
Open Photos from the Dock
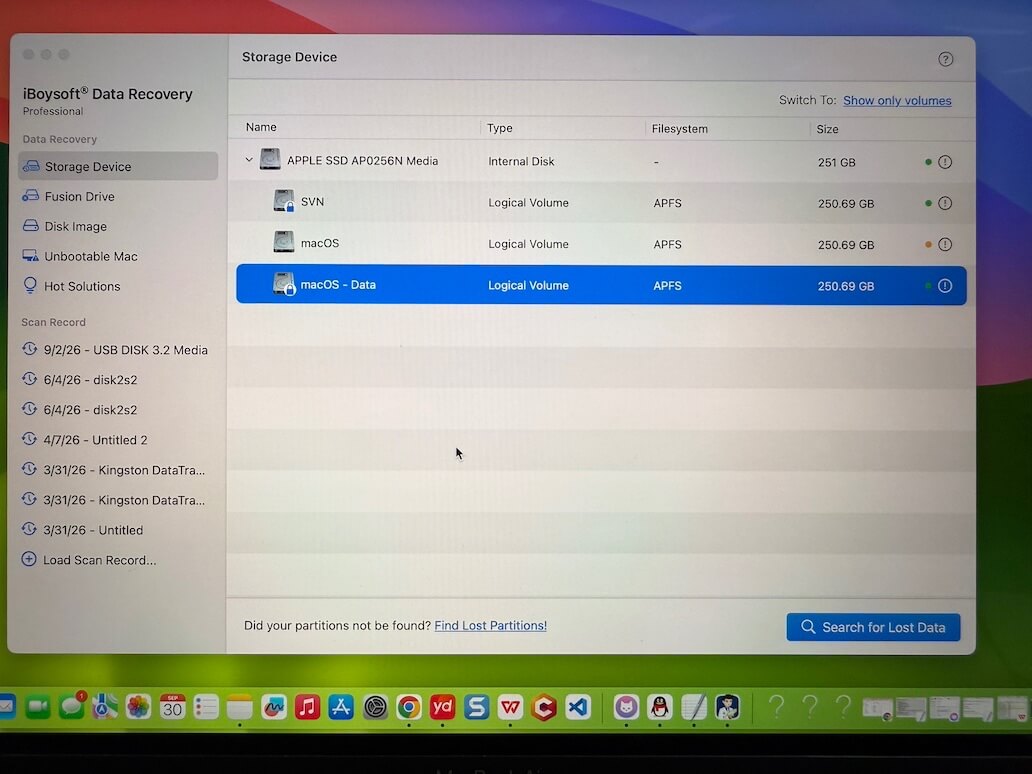pyautogui.click(x=138, y=707)
